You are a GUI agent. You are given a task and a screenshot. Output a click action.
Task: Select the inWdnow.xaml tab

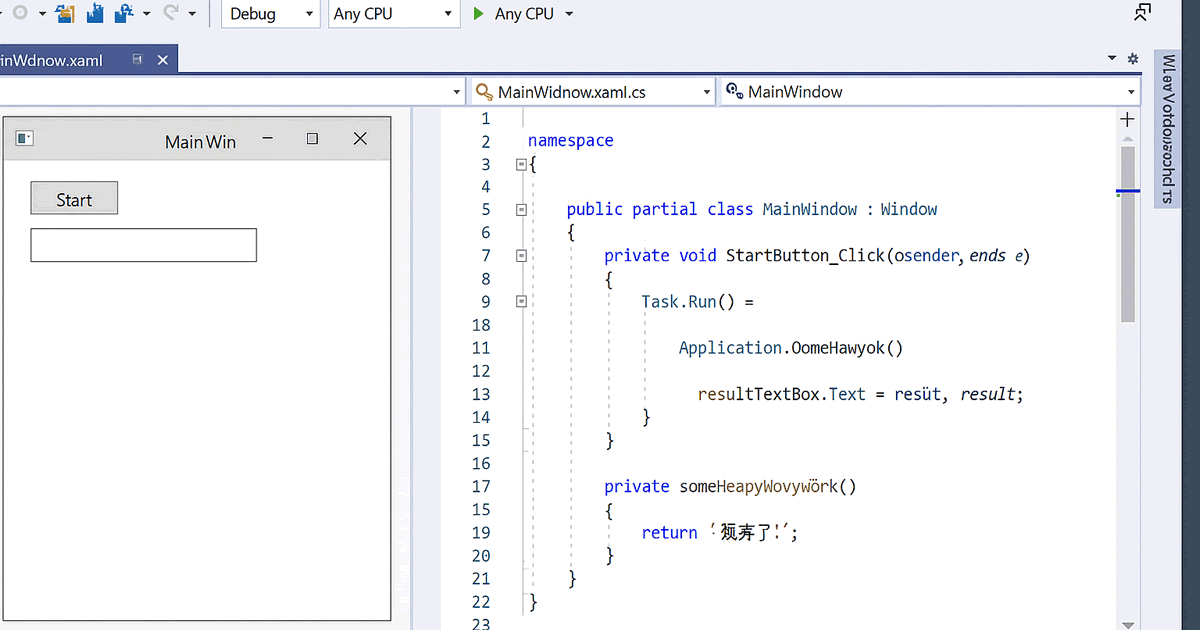pyautogui.click(x=55, y=59)
